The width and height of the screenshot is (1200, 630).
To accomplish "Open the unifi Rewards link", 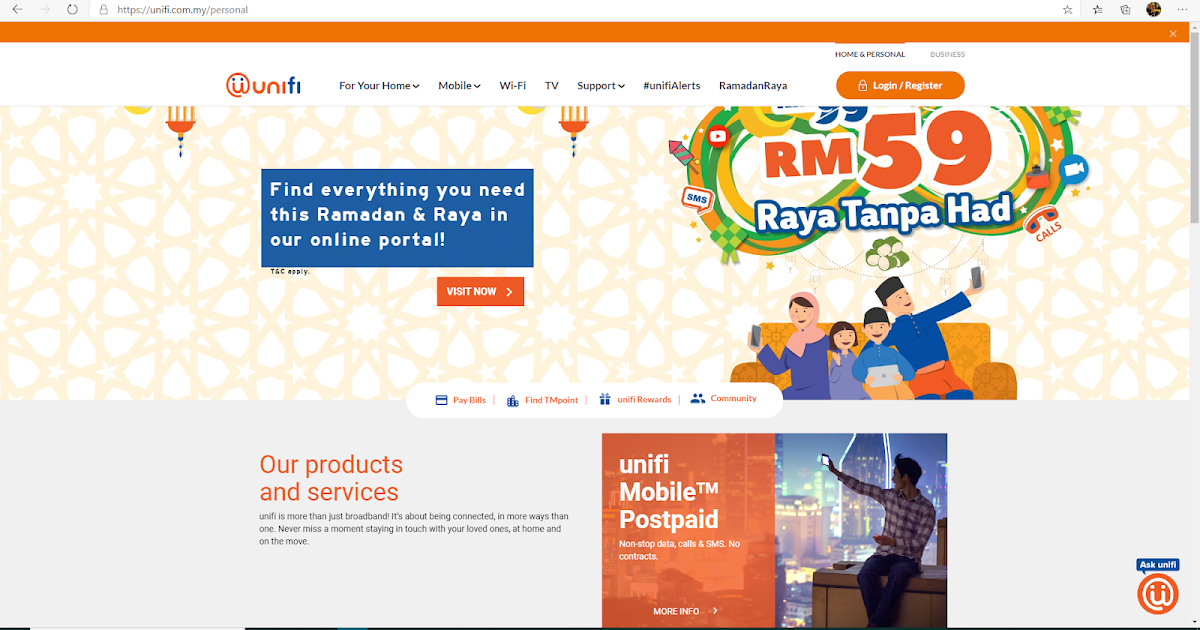I will point(644,400).
